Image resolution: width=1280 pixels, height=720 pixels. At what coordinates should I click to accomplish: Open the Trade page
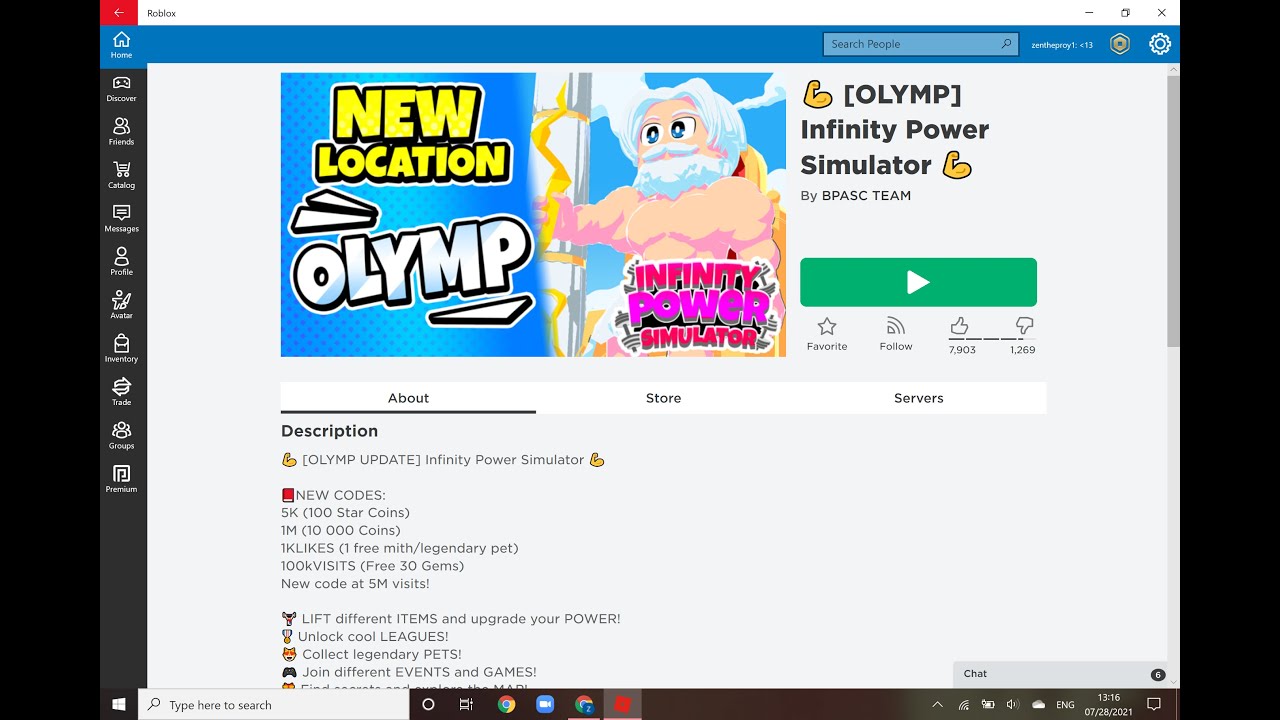pyautogui.click(x=122, y=392)
